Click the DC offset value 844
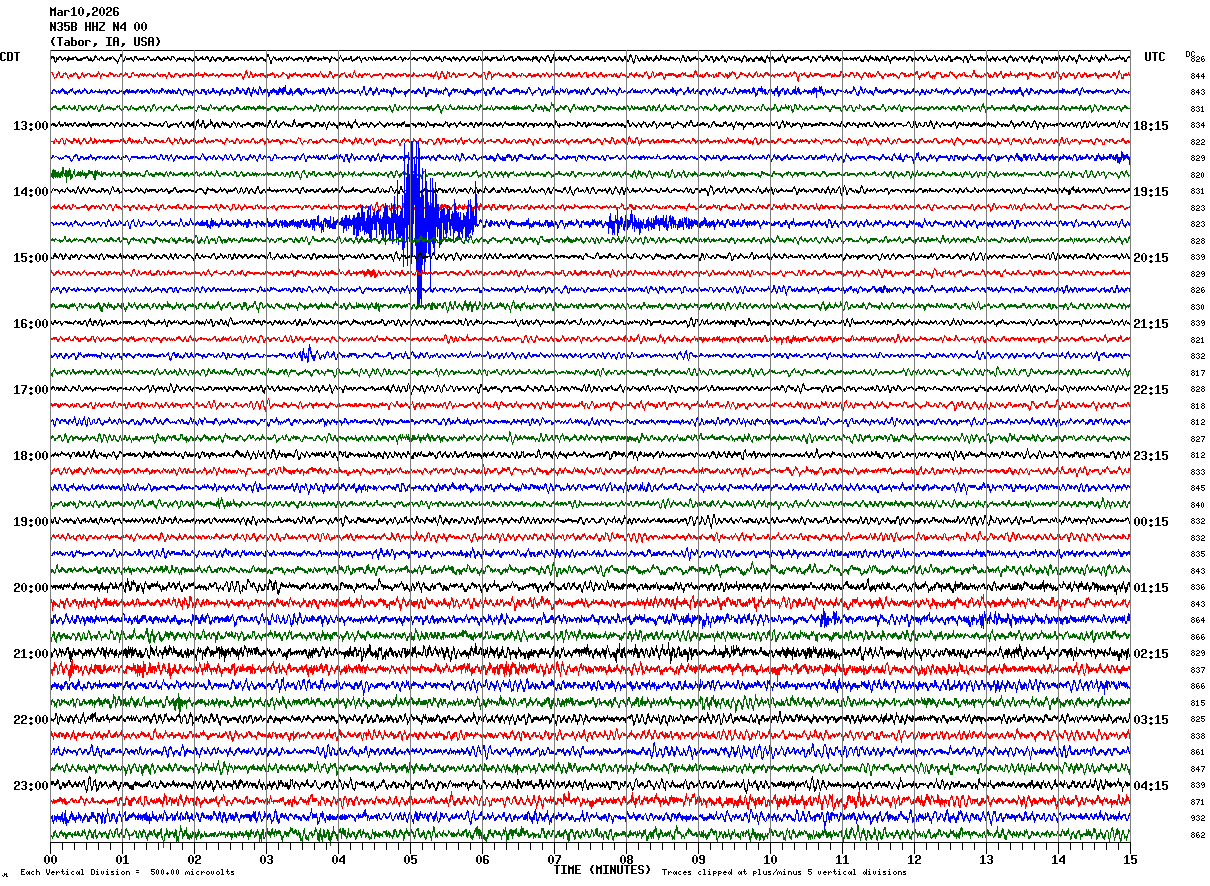The height and width of the screenshot is (886, 1210). pyautogui.click(x=1197, y=76)
